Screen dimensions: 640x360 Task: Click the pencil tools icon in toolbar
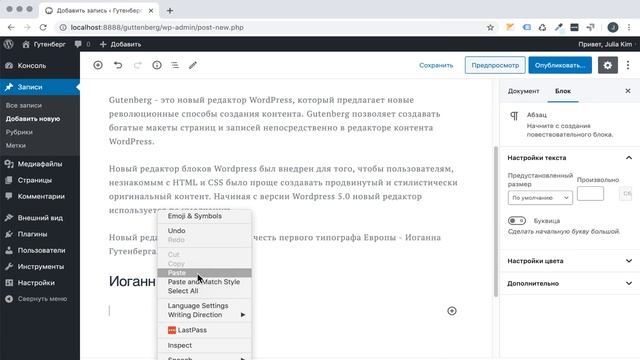[x=193, y=65]
